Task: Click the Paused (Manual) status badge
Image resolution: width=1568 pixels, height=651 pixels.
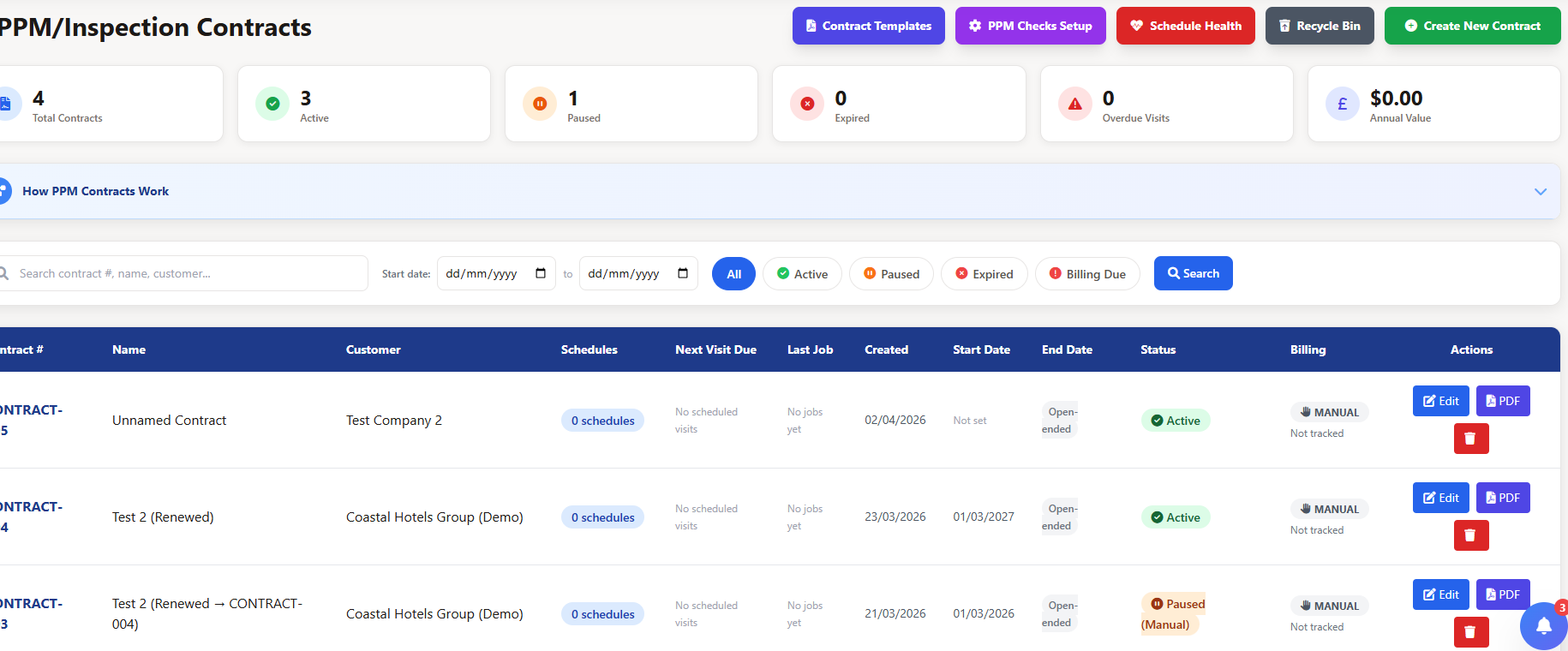Action: tap(1173, 614)
